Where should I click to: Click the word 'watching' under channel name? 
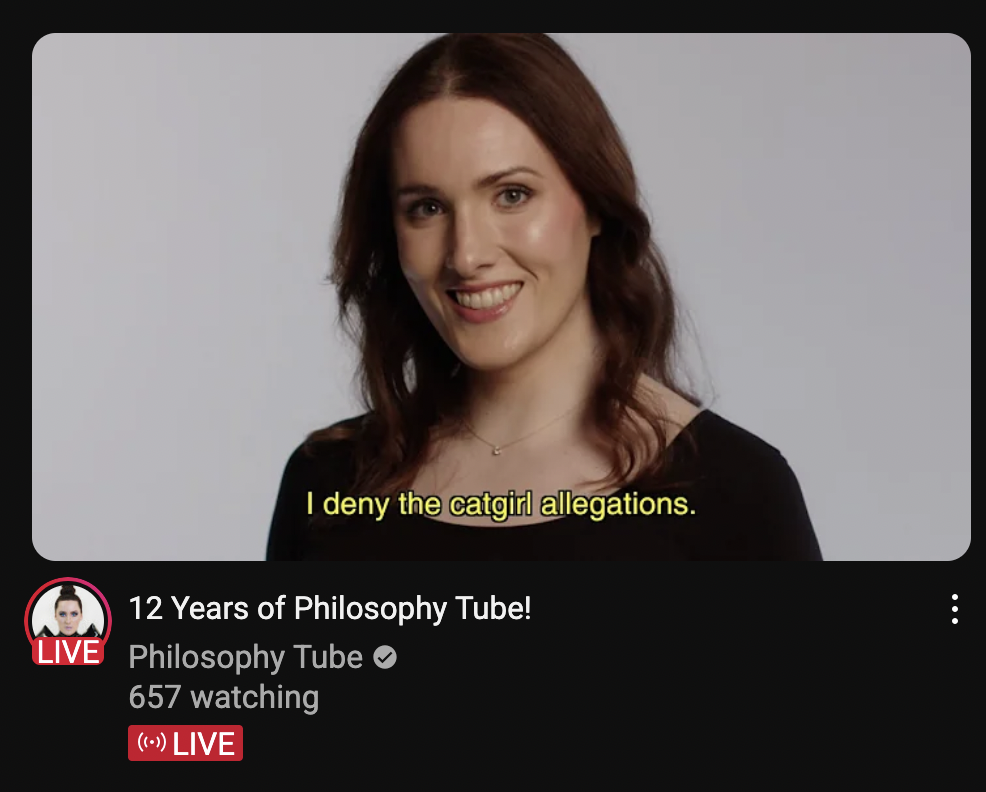pos(255,698)
